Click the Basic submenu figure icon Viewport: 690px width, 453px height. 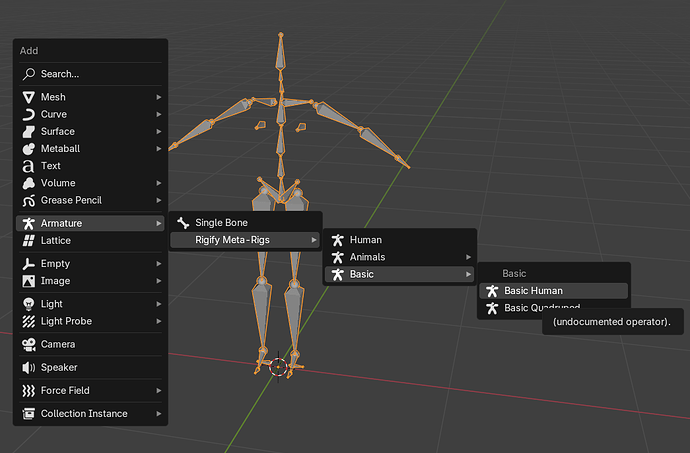coord(338,274)
